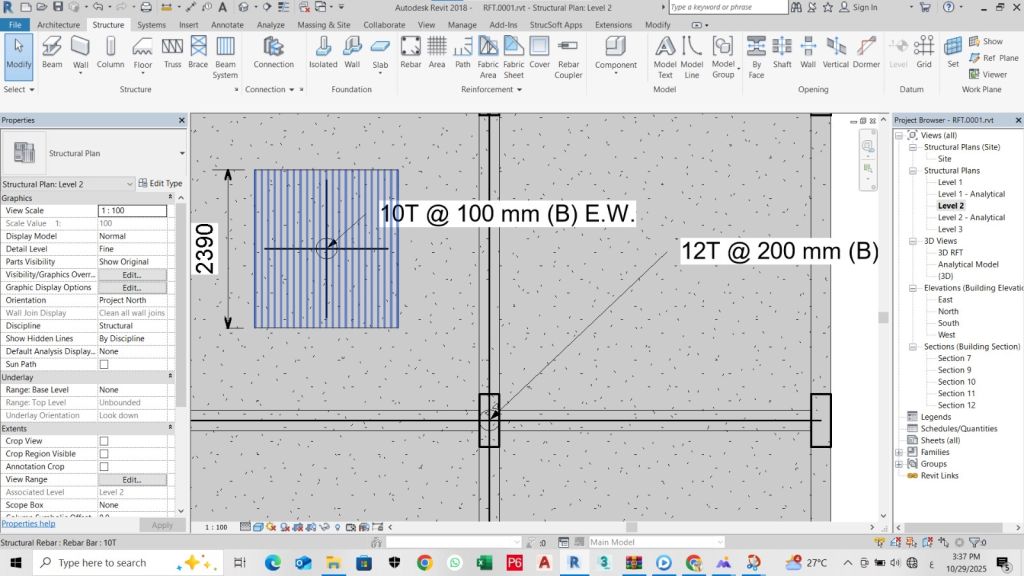
Task: Open the Properties help link
Action: pyautogui.click(x=28, y=524)
